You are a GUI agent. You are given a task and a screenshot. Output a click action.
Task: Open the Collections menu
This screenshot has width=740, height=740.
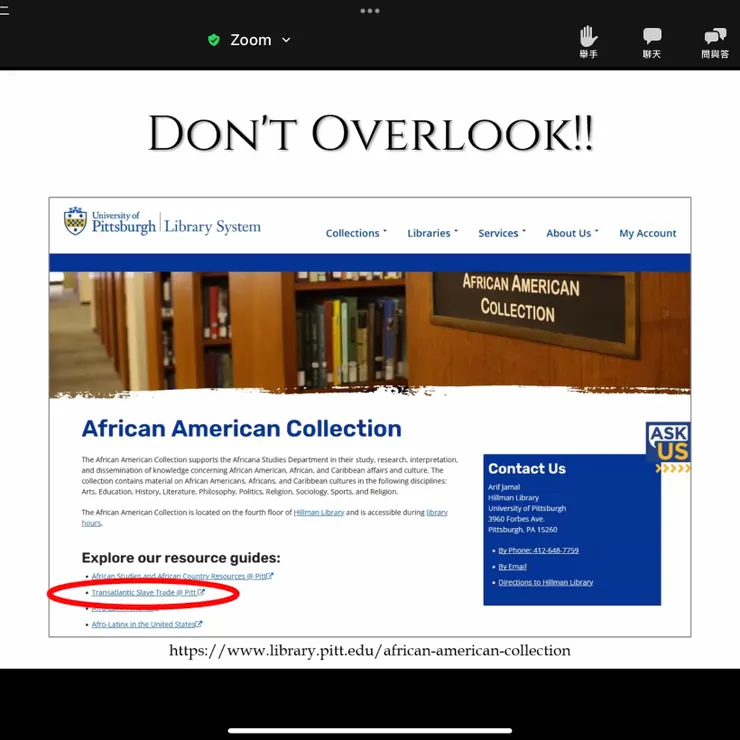[356, 233]
